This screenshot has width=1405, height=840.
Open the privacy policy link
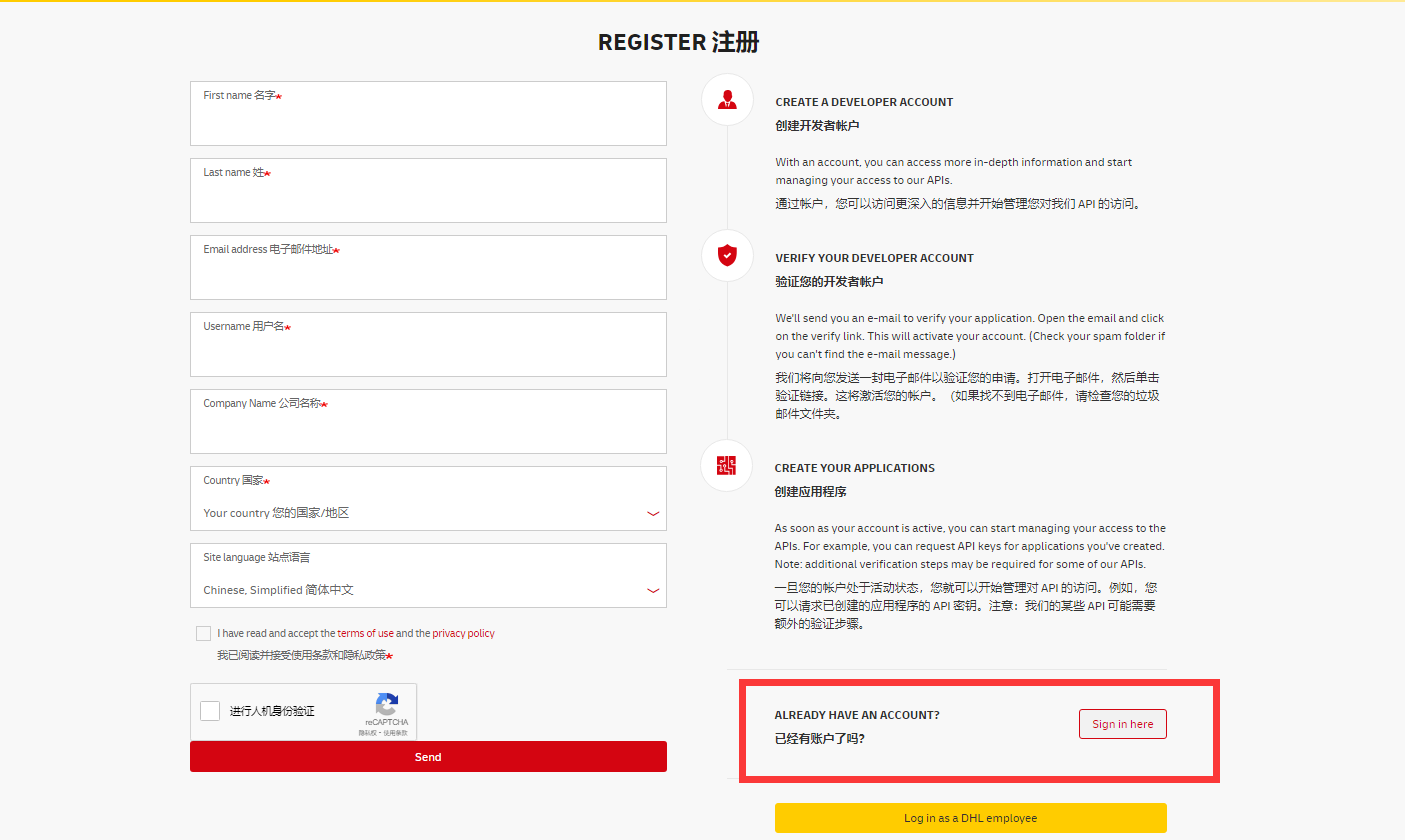coord(463,633)
